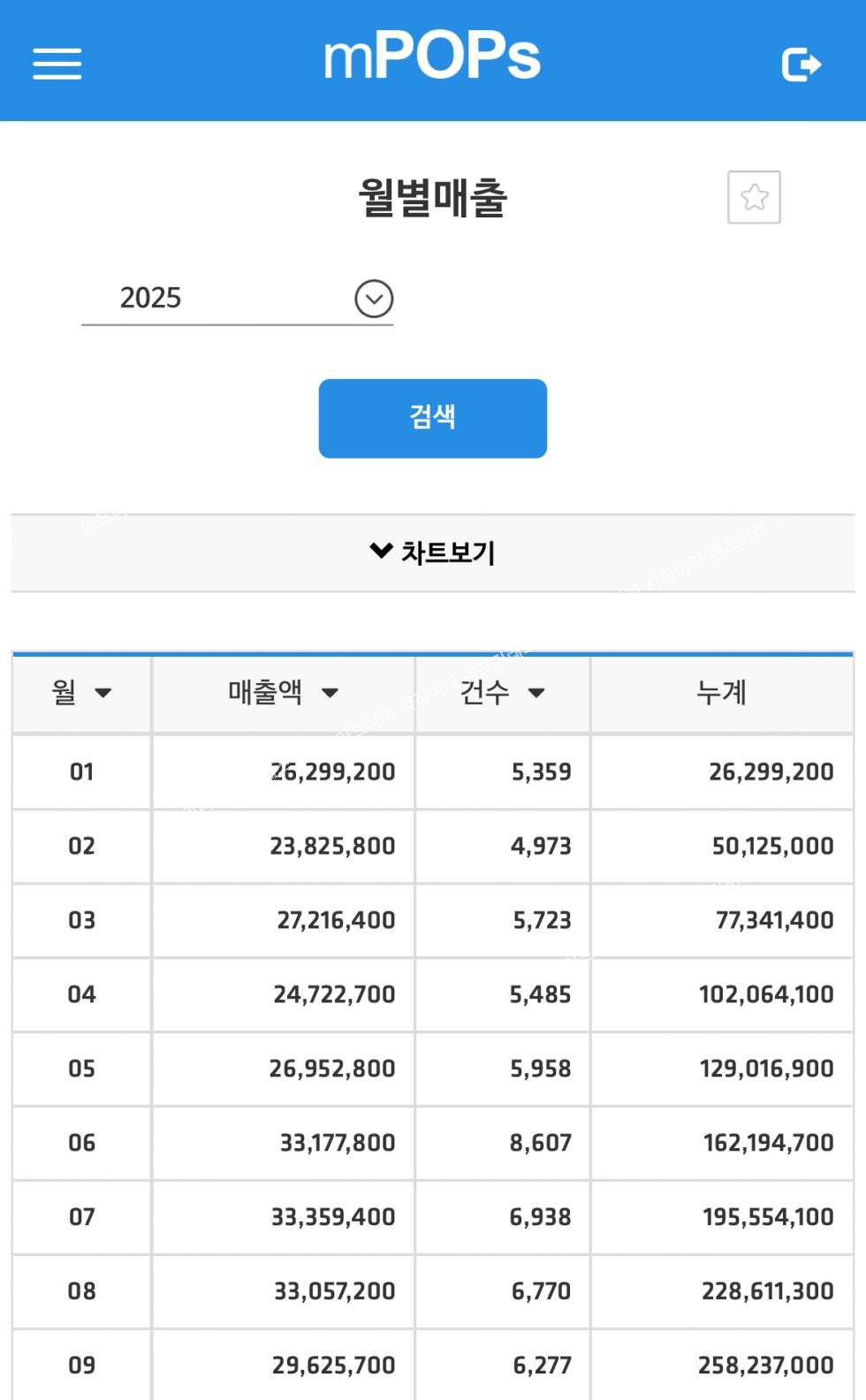Select the month 04 row label
This screenshot has width=866, height=1400.
[x=81, y=994]
